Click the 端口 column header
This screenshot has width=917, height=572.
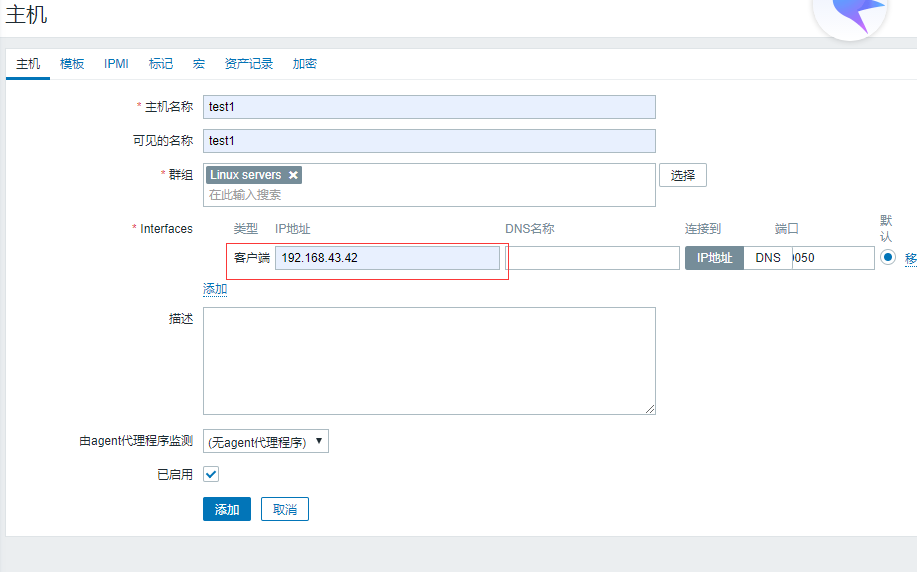787,229
